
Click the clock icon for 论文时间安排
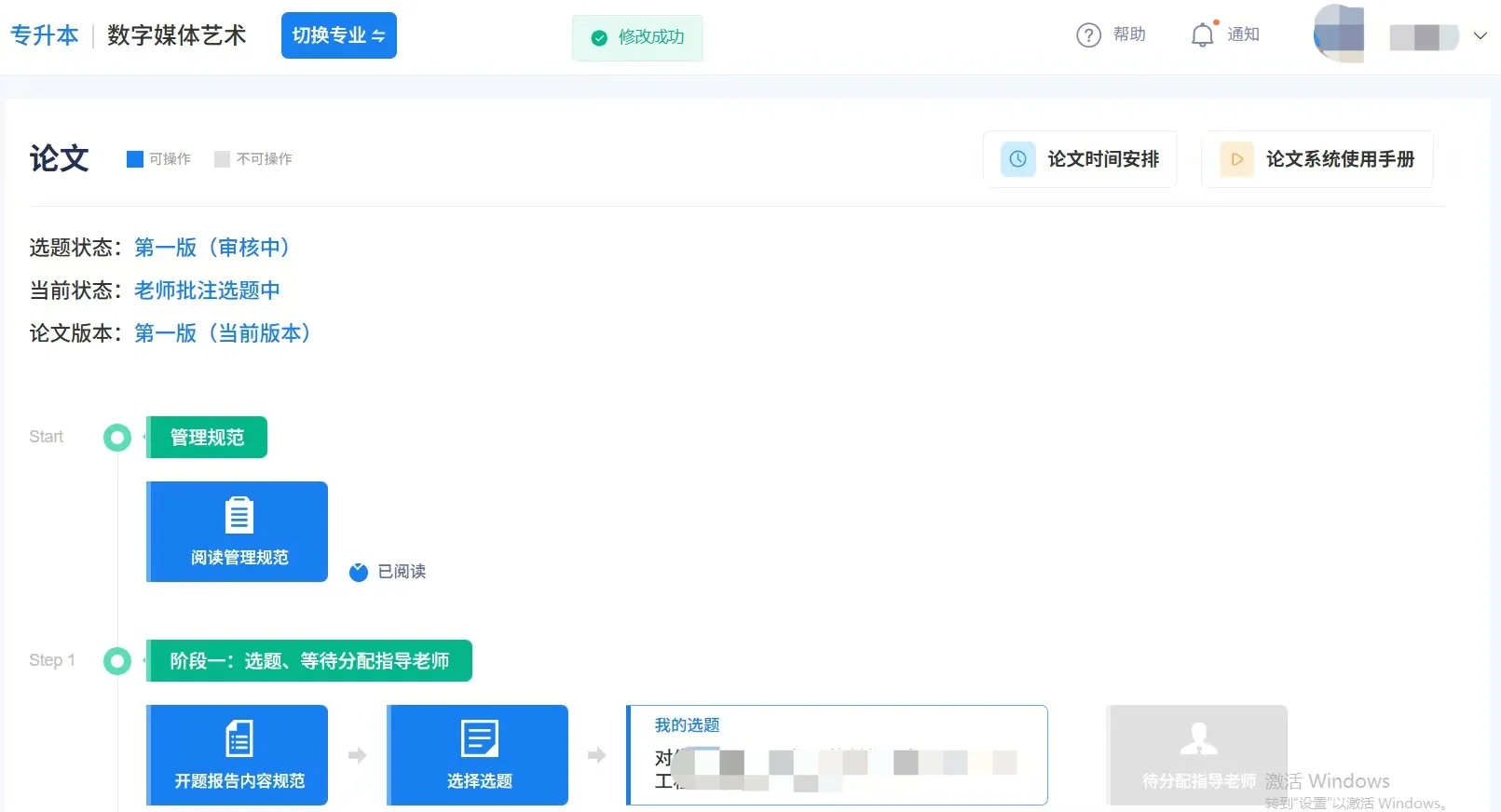1017,159
